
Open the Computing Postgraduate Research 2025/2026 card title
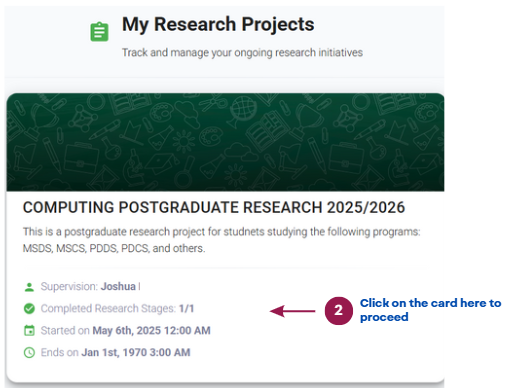[x=214, y=207]
